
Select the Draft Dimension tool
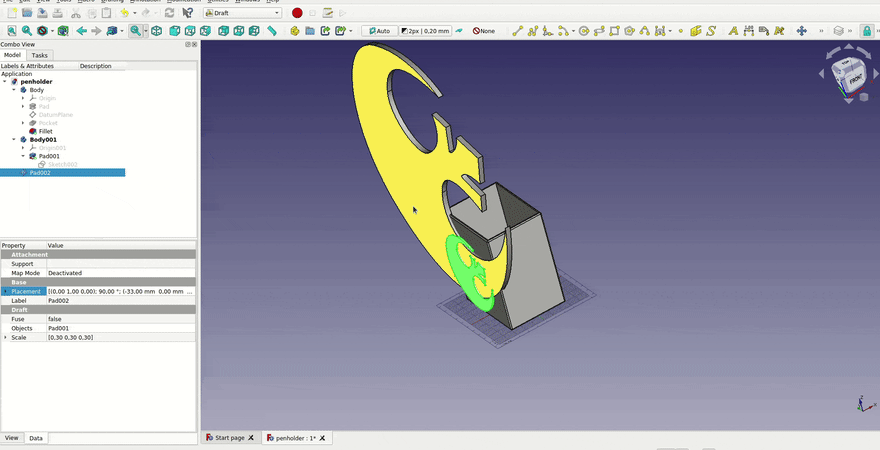pos(748,31)
